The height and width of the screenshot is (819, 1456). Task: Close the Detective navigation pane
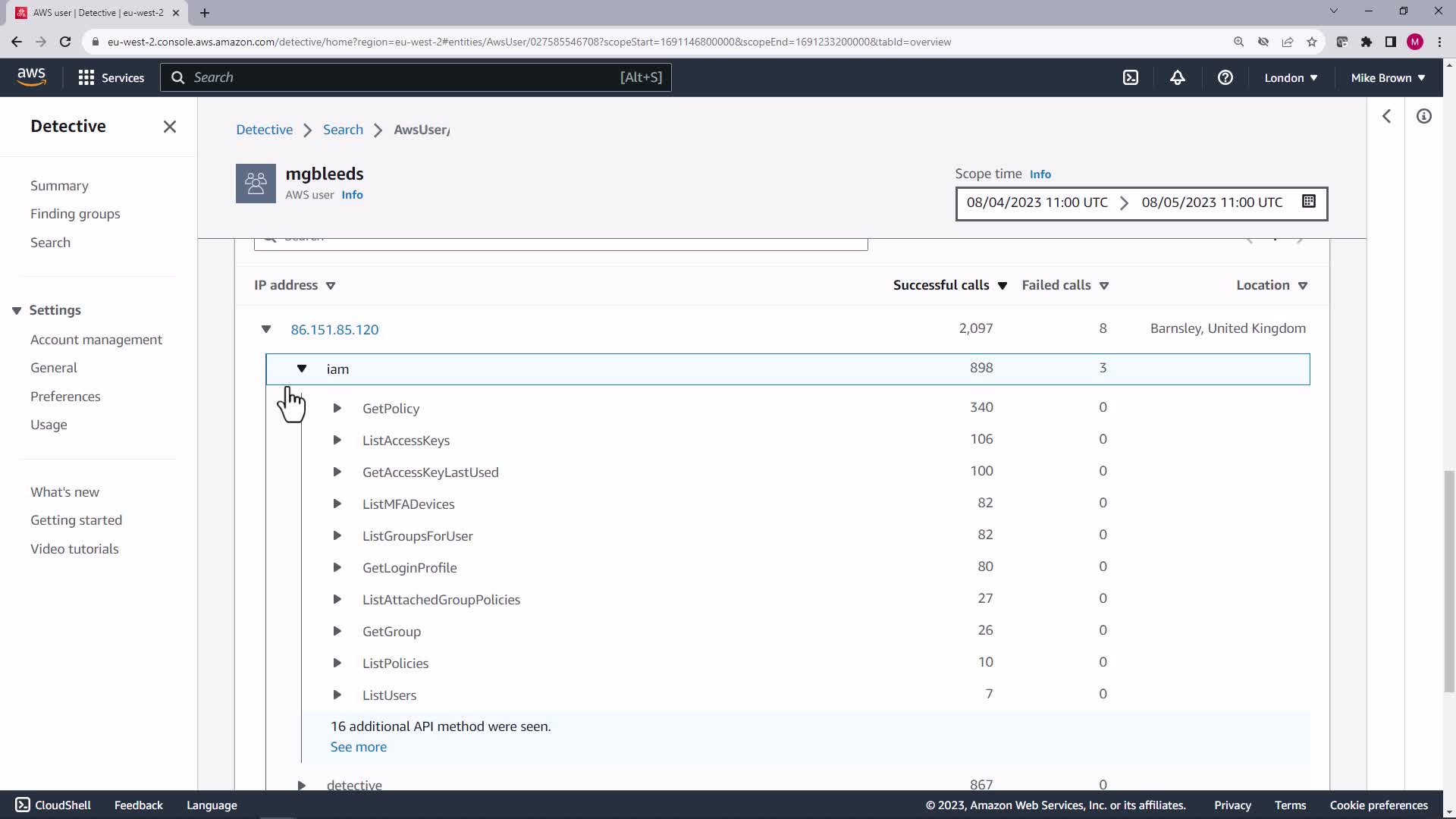(x=169, y=127)
